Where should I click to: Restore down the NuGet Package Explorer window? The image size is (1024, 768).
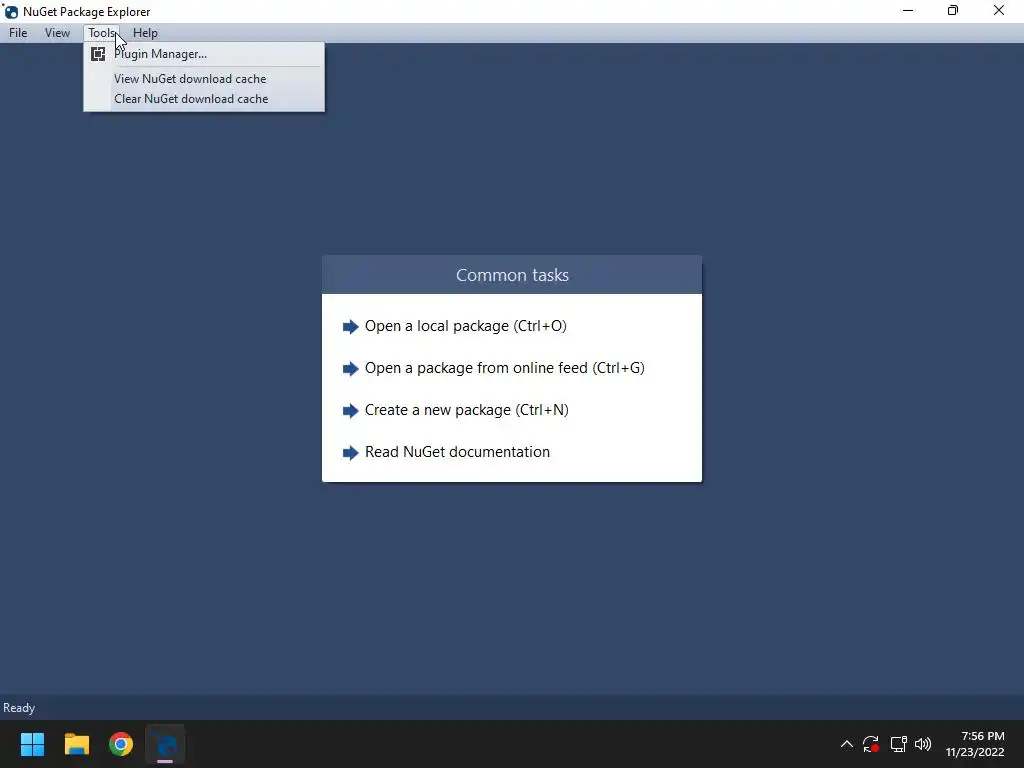tap(953, 10)
